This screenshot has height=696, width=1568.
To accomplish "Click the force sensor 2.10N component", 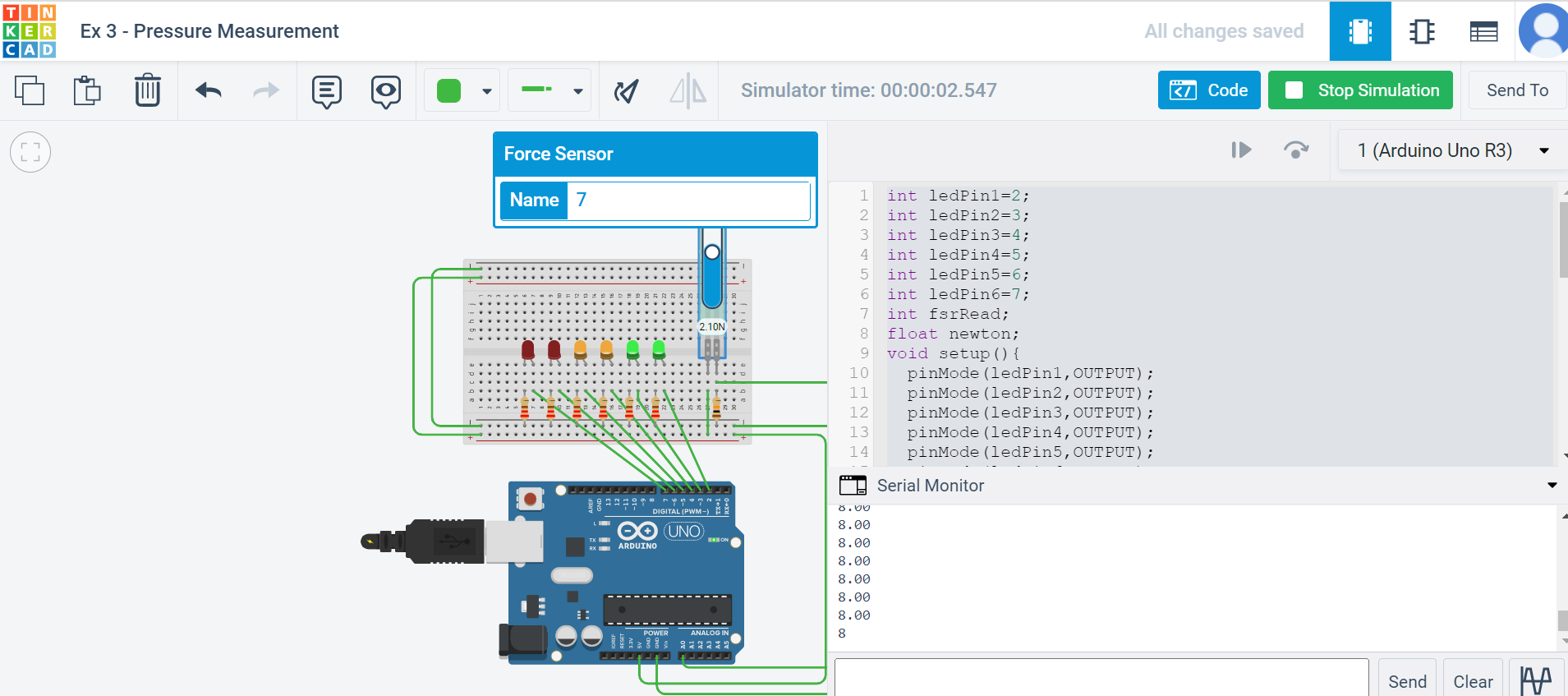I will click(712, 293).
